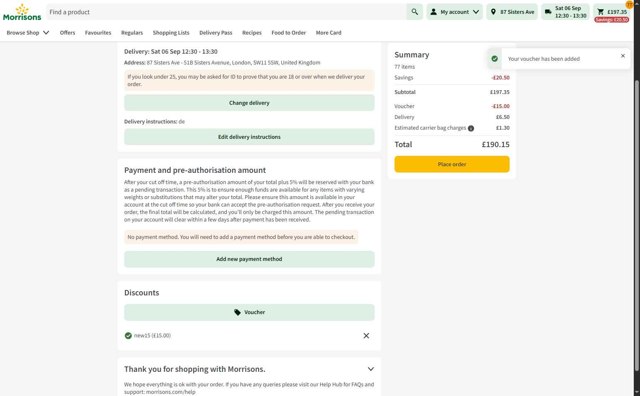Click the Payment and pre-authorisation amount heading
640x396 pixels.
(x=195, y=170)
